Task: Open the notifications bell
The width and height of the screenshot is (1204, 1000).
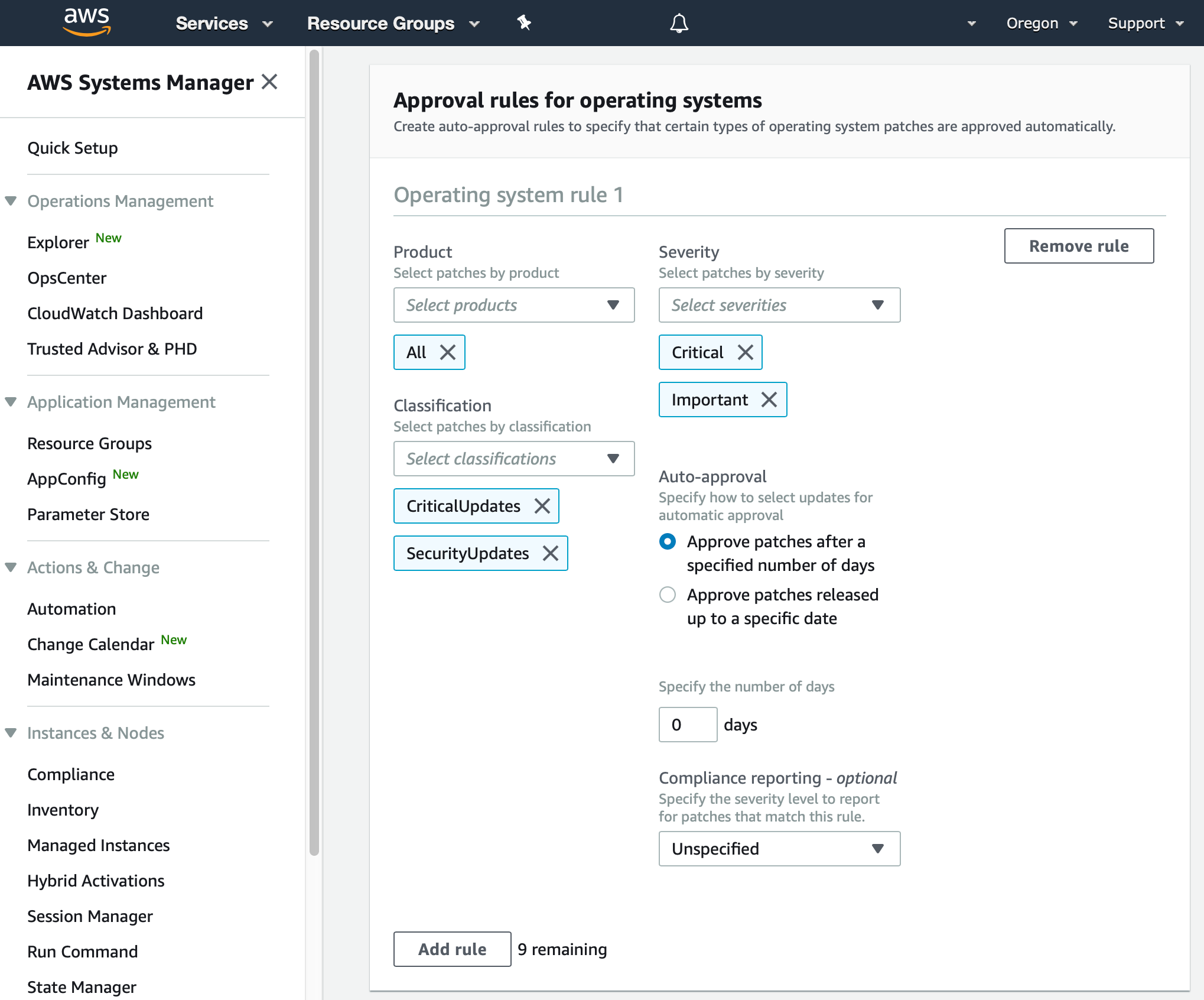Action: pos(678,22)
